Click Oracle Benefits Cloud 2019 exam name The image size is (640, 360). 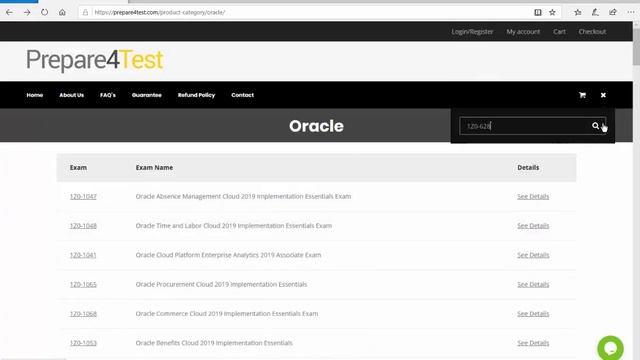pos(214,343)
